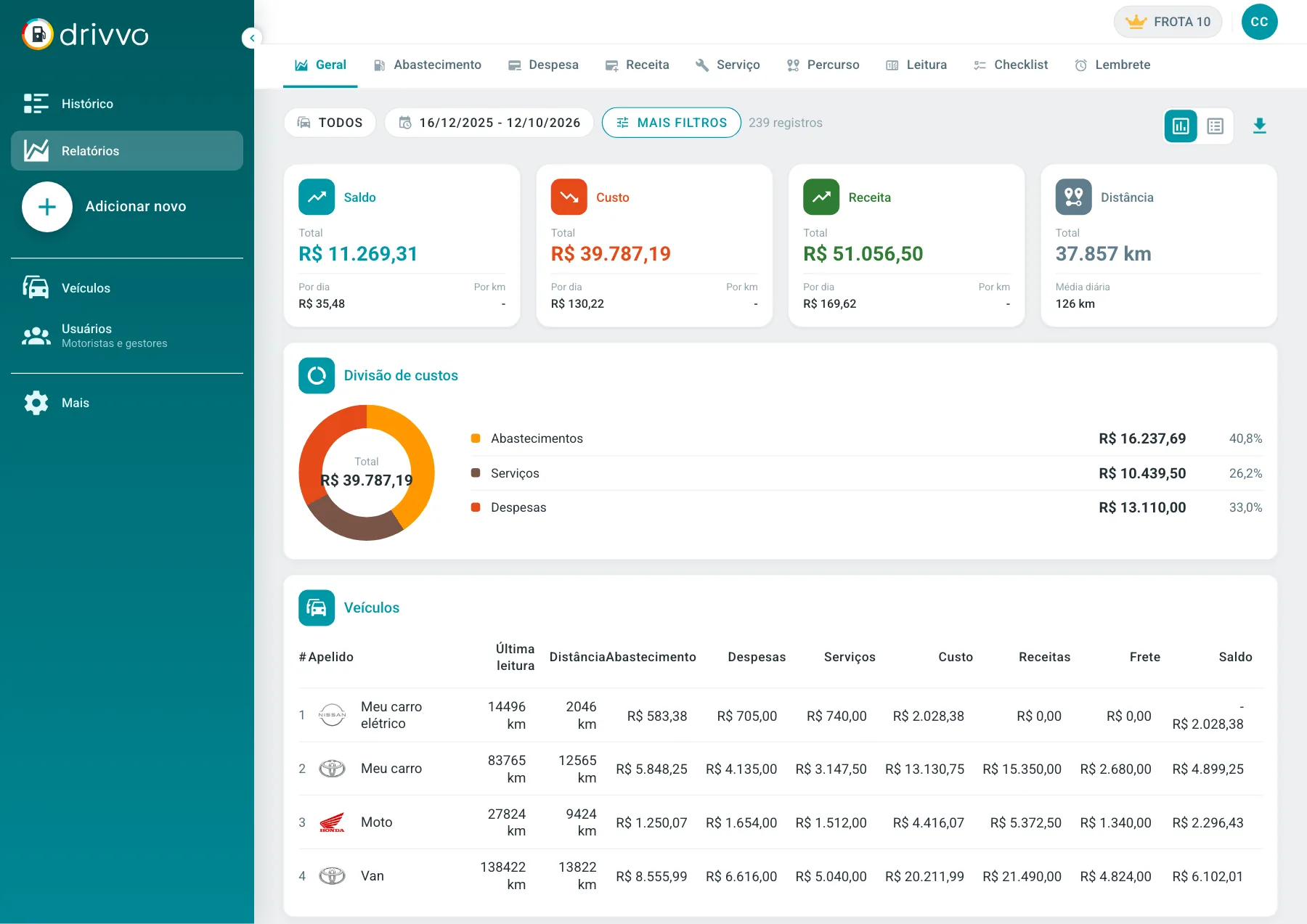Click the FROTA 10 plan badge
Image resolution: width=1307 pixels, height=924 pixels.
tap(1168, 22)
